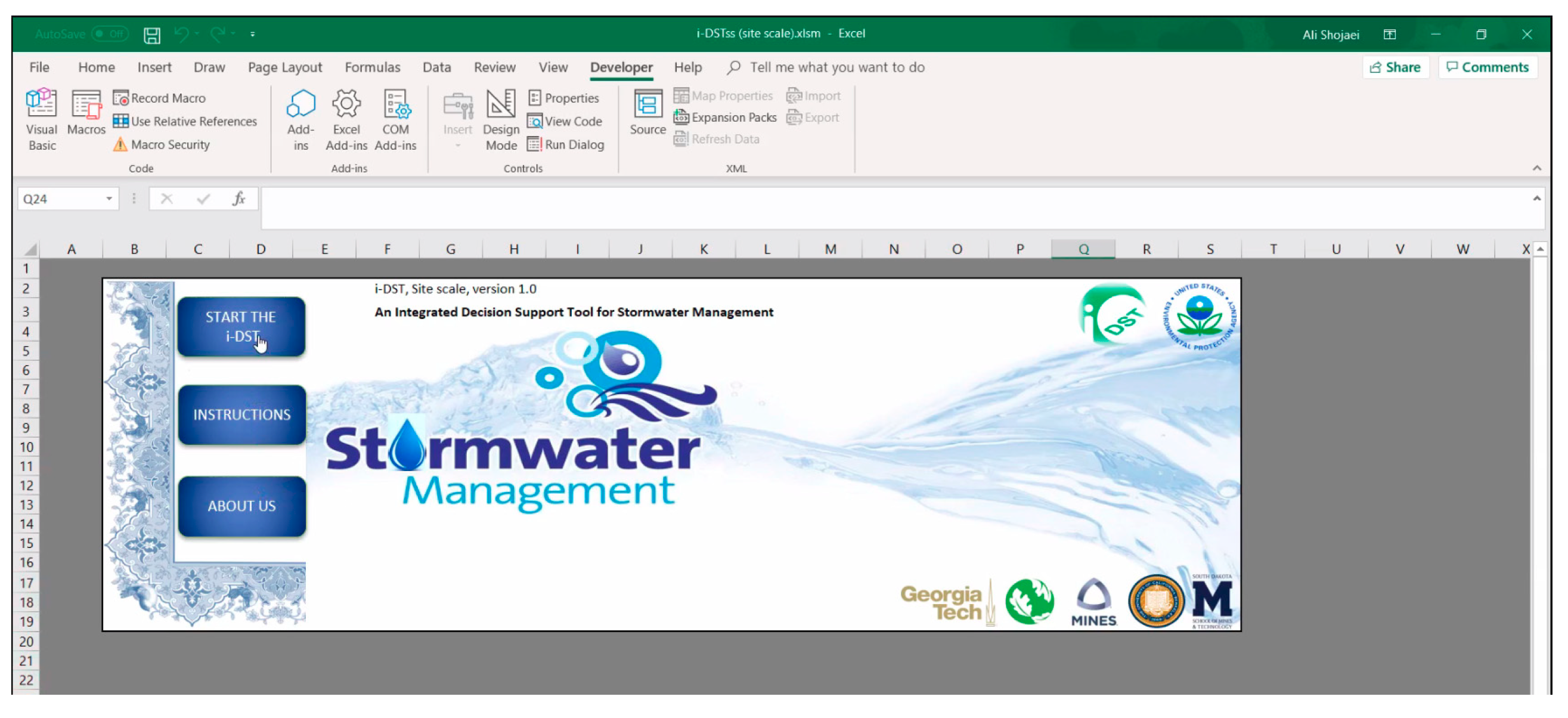Screen dimensions: 1568x718
Task: Click Map Properties
Action: [723, 95]
